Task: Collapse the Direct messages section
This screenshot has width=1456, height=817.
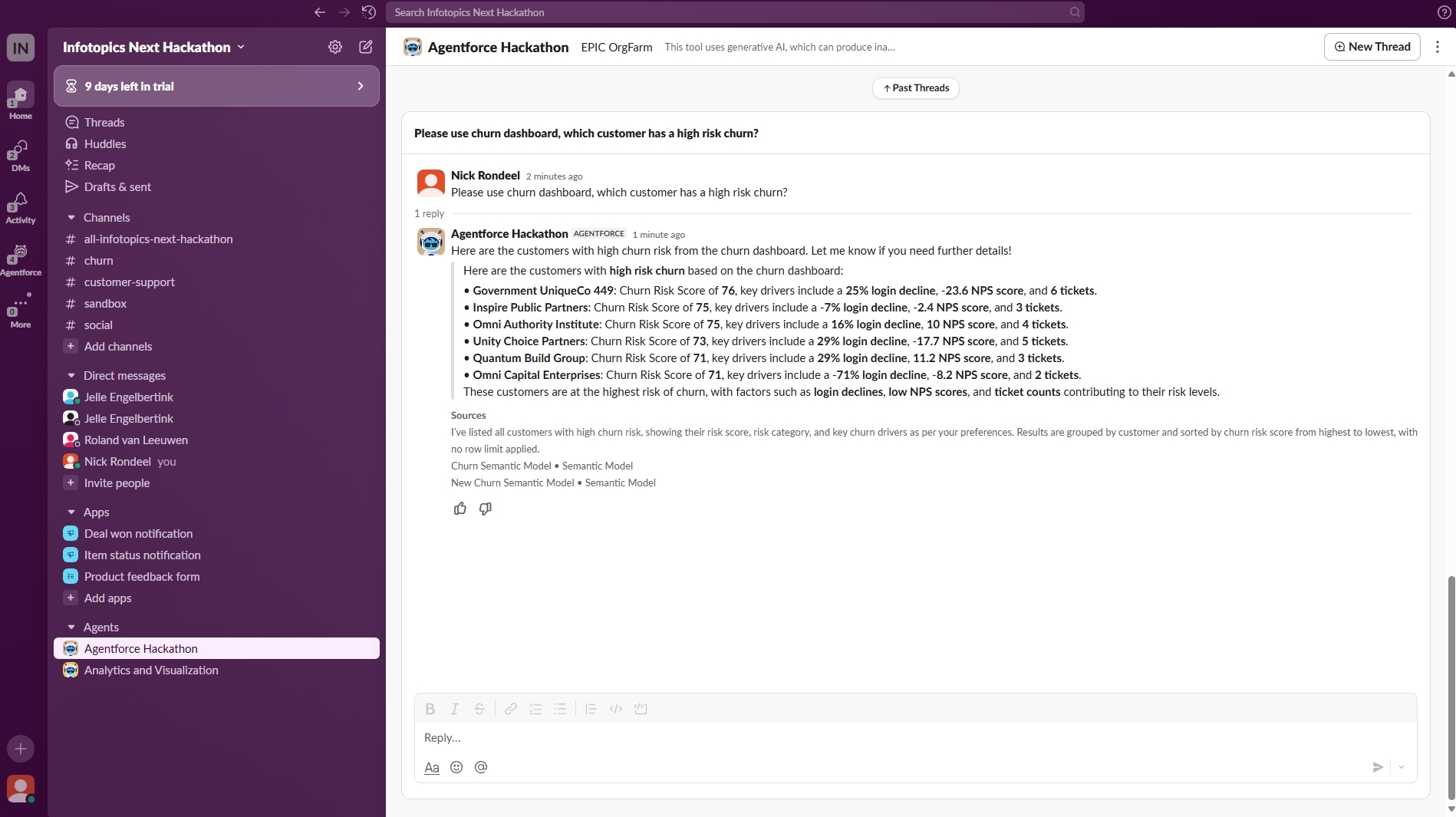Action: pos(71,376)
